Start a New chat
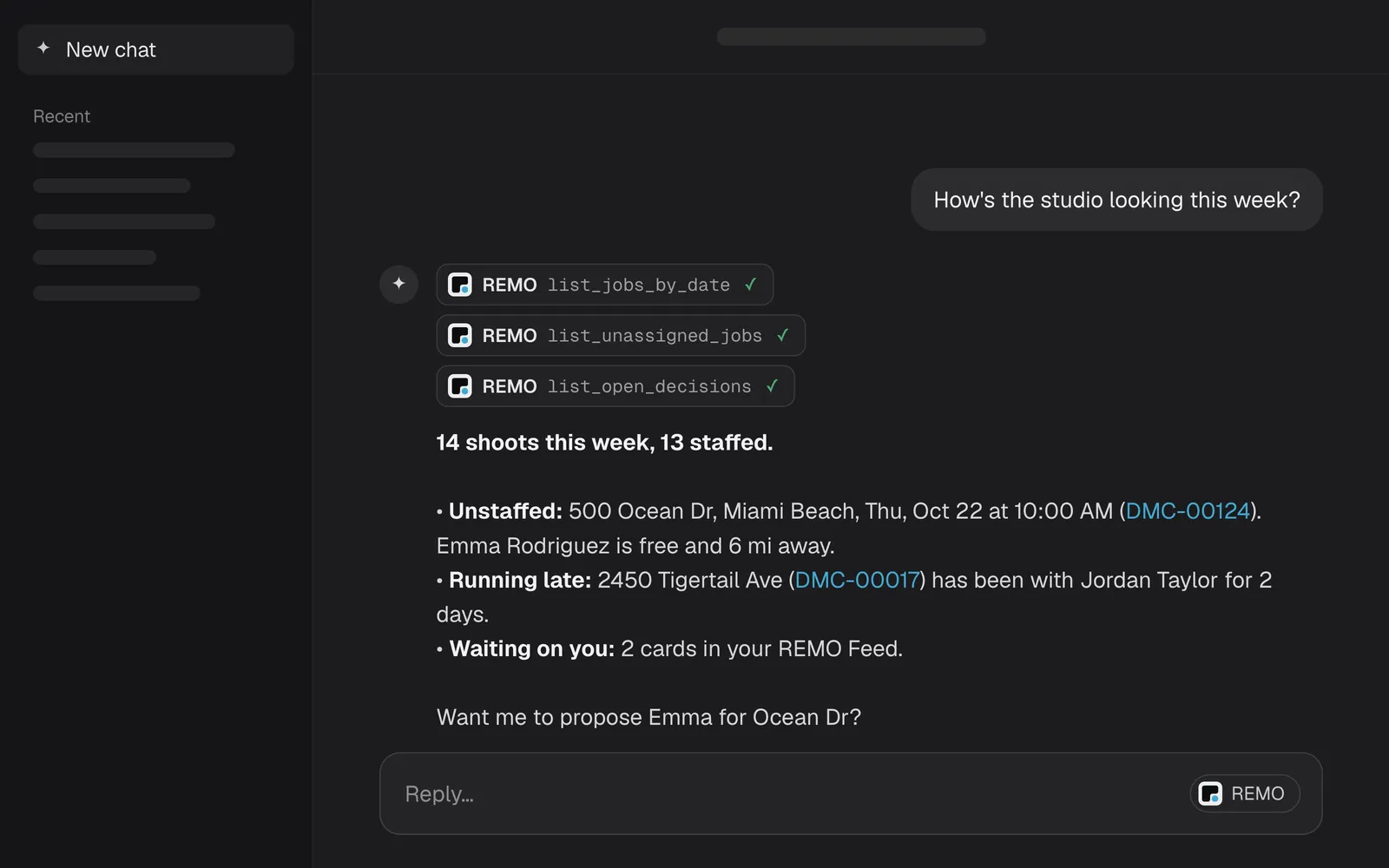Screen dimensions: 1389x868 [155, 49]
